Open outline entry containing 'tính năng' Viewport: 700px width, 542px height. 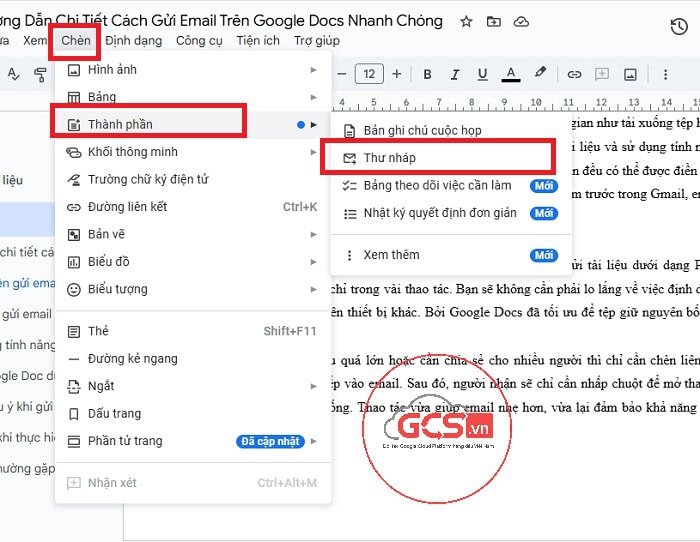click(x=28, y=345)
